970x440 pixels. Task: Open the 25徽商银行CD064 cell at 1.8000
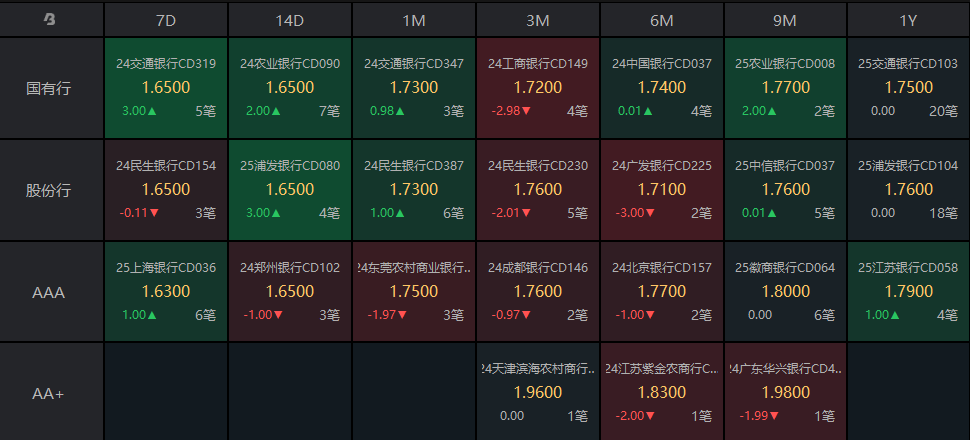pos(785,292)
